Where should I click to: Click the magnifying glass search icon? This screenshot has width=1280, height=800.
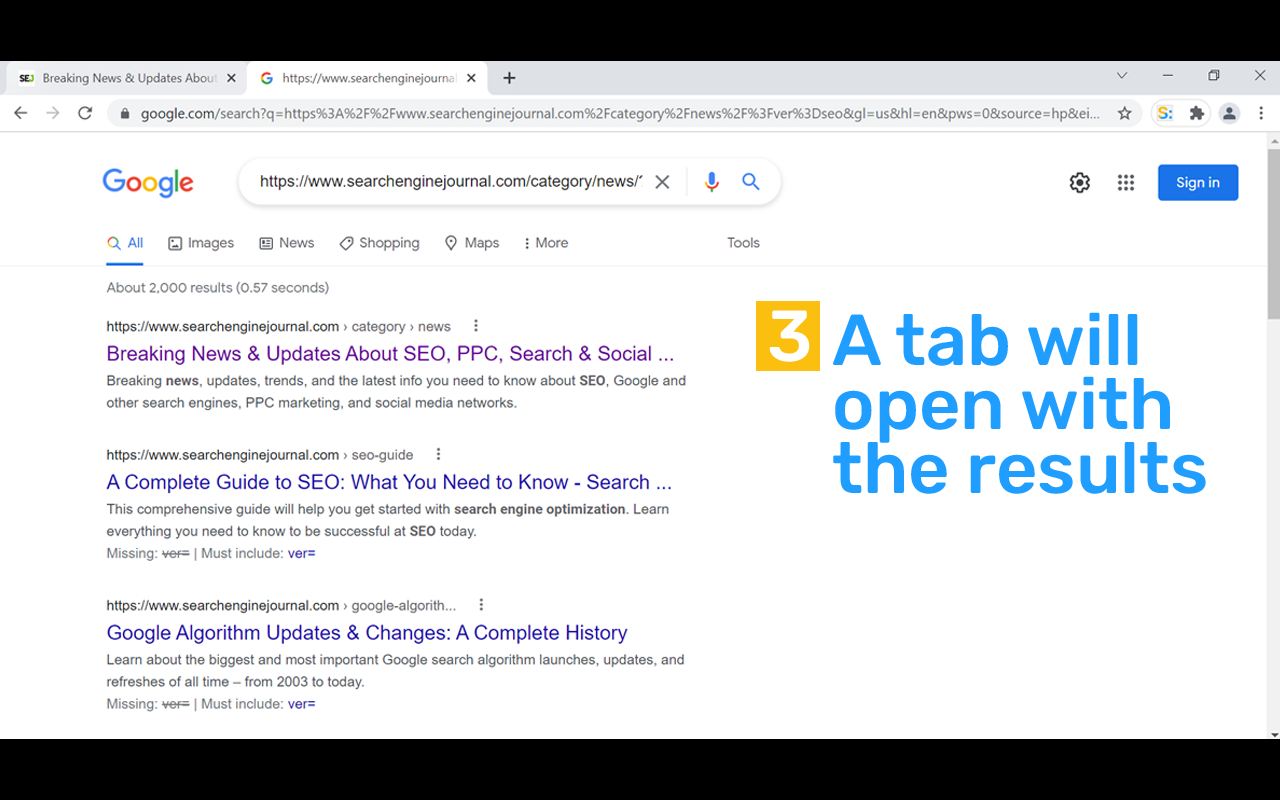750,181
